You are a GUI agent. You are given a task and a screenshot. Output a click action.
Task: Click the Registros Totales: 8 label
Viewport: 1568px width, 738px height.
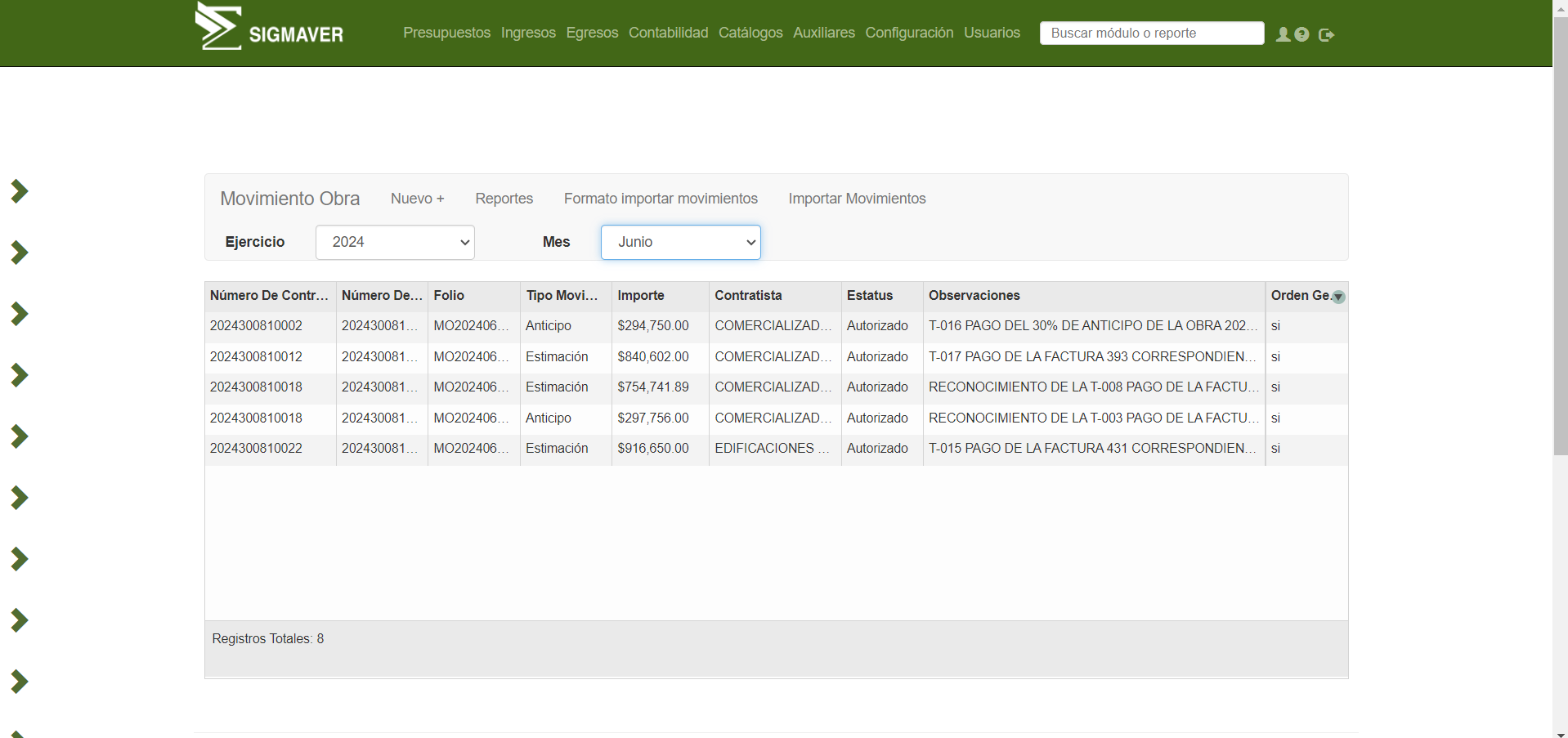[x=268, y=639]
